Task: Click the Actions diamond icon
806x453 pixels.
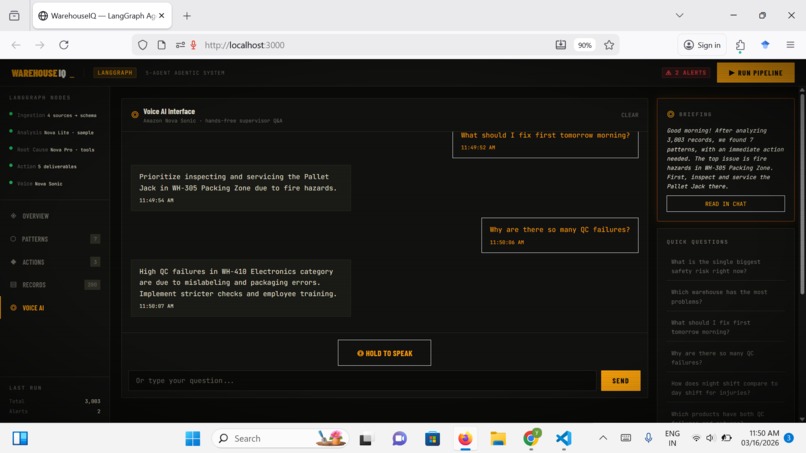Action: pos(13,262)
